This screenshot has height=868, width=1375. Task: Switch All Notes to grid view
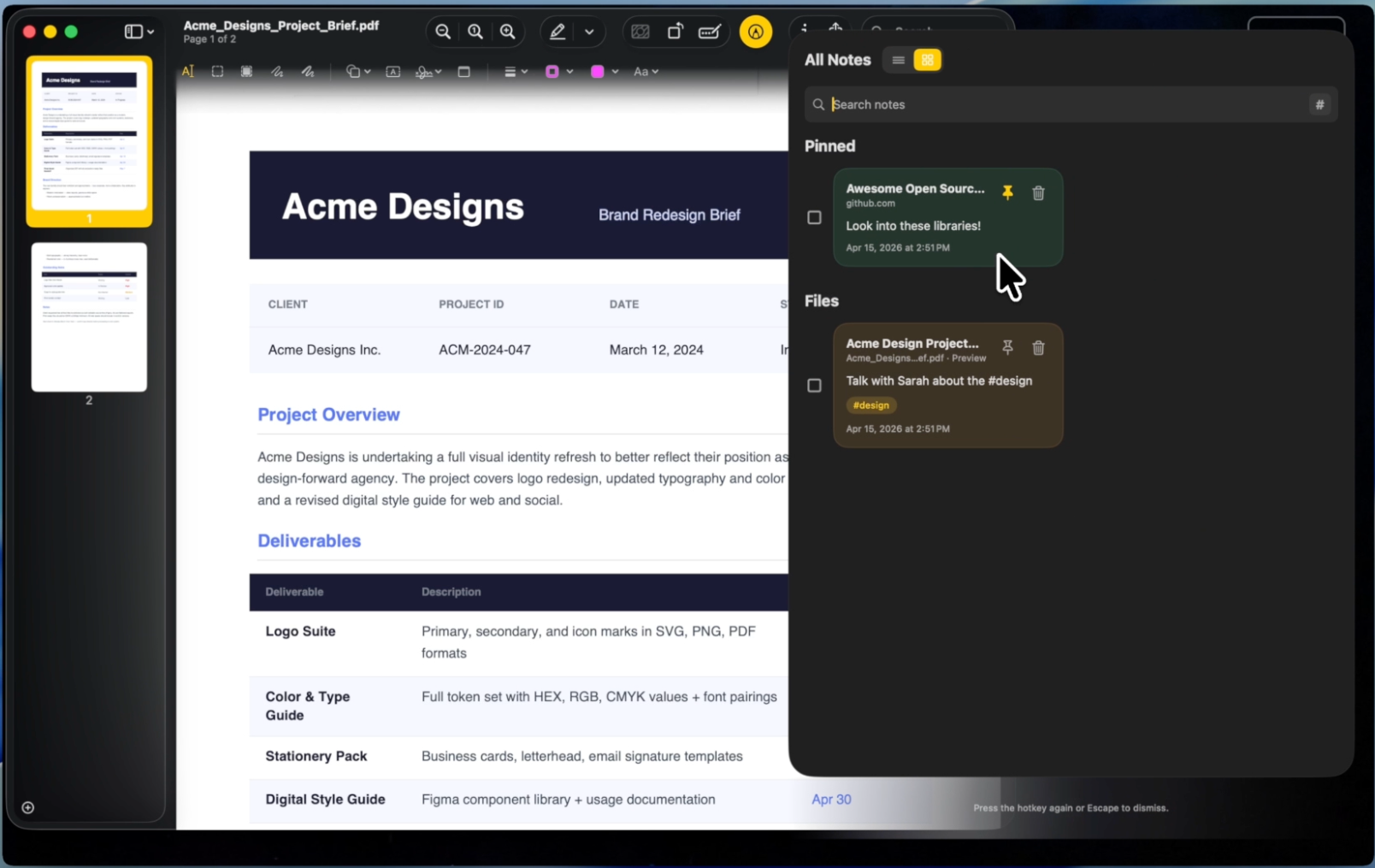tap(927, 60)
